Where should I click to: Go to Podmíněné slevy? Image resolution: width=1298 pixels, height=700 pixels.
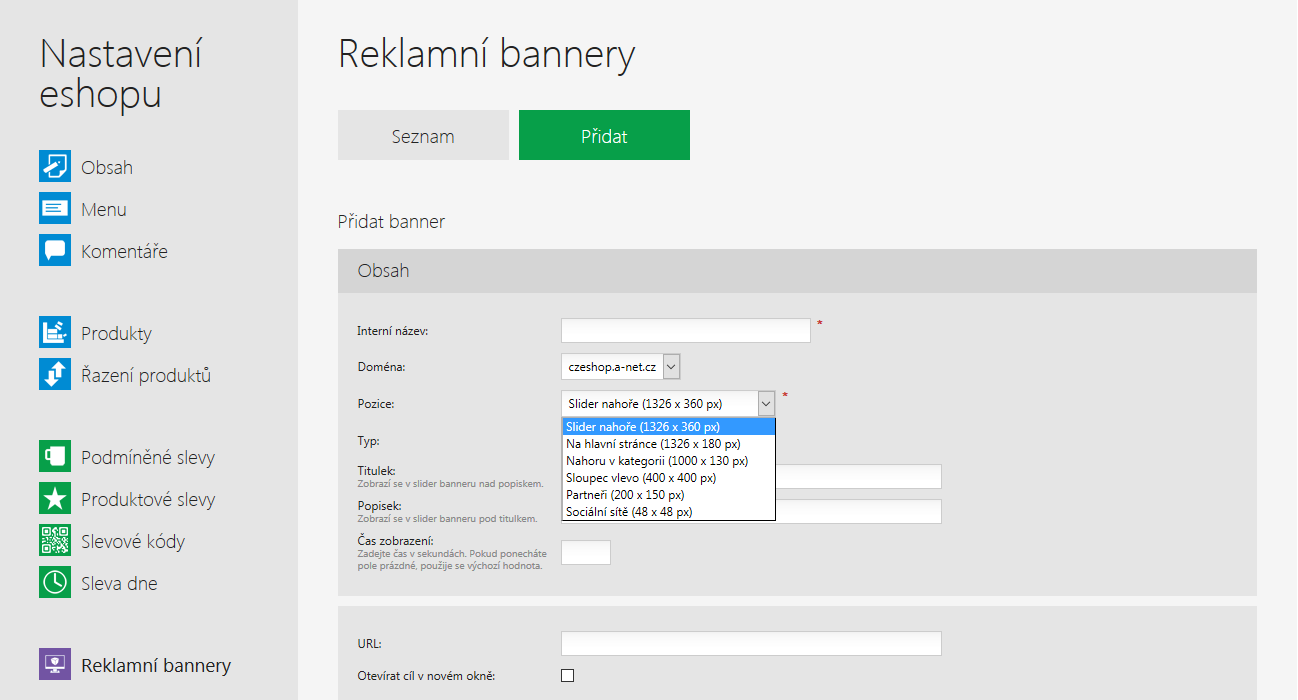coord(148,457)
